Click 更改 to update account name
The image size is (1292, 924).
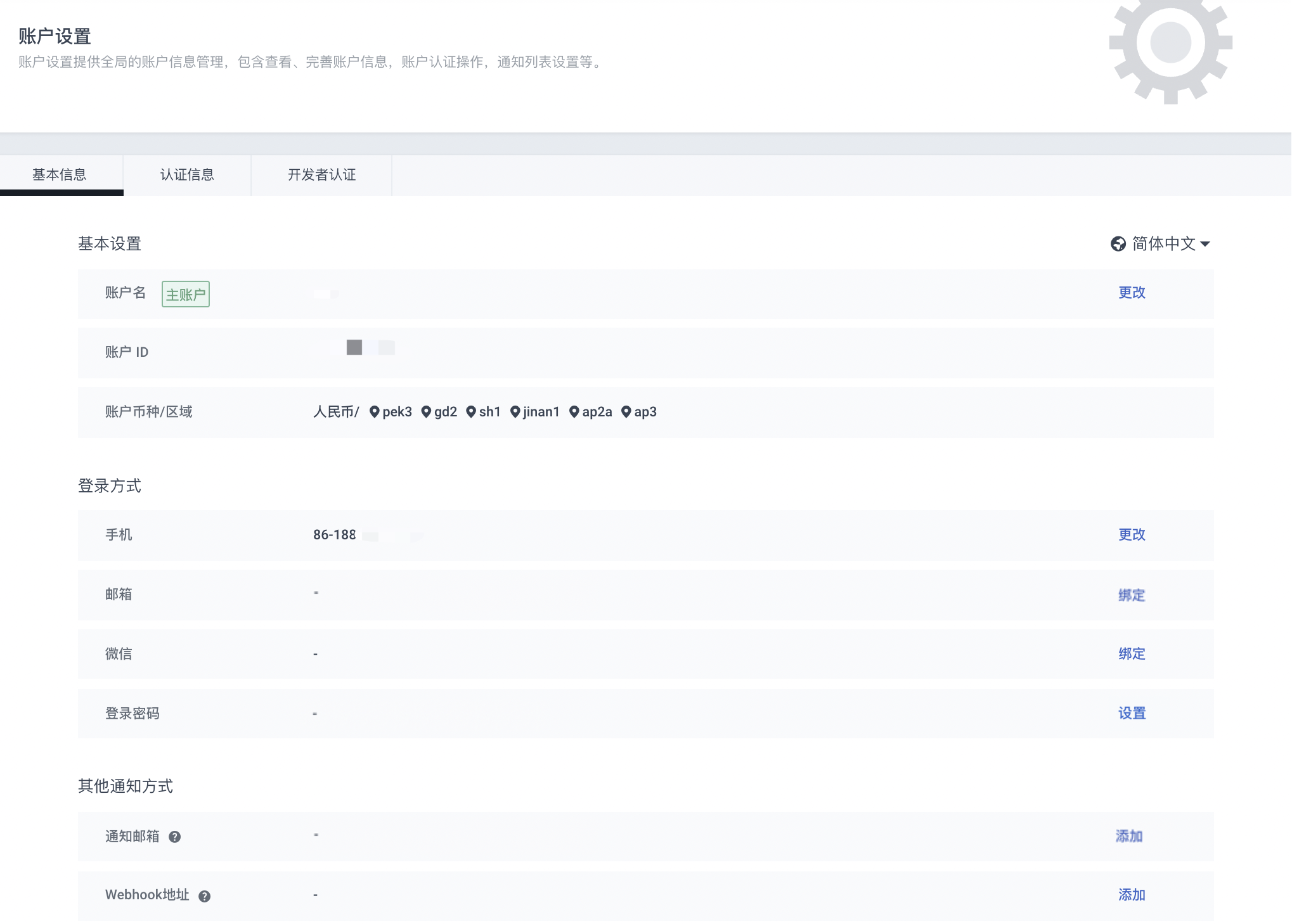1131,292
